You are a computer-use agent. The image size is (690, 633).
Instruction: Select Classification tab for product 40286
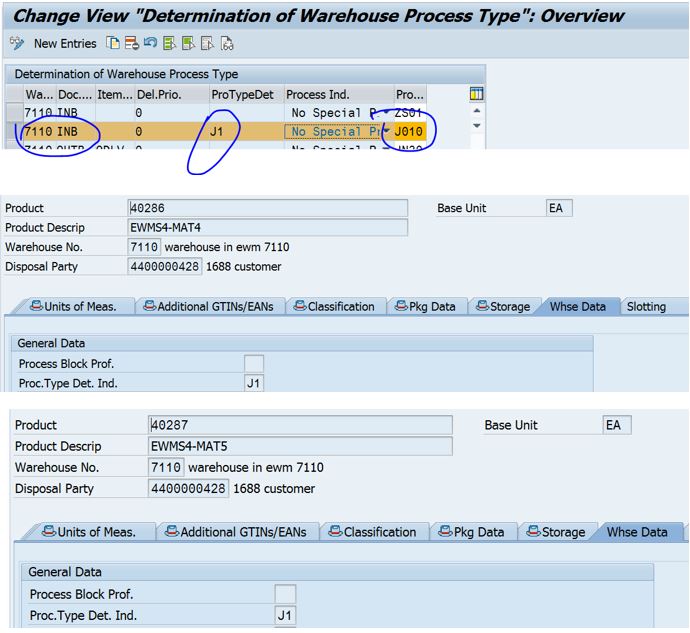coord(333,307)
